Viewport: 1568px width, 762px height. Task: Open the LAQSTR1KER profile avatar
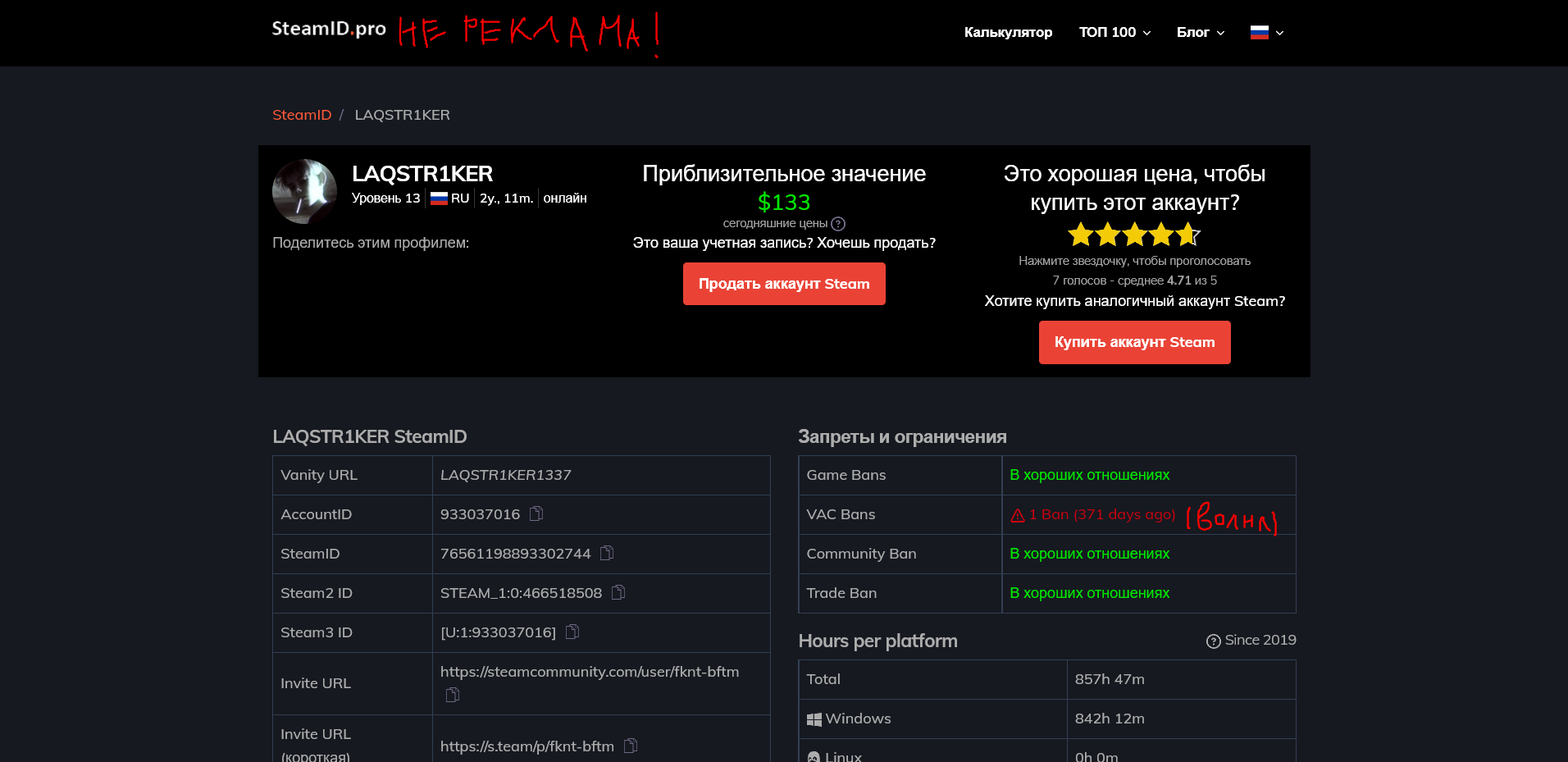point(304,191)
